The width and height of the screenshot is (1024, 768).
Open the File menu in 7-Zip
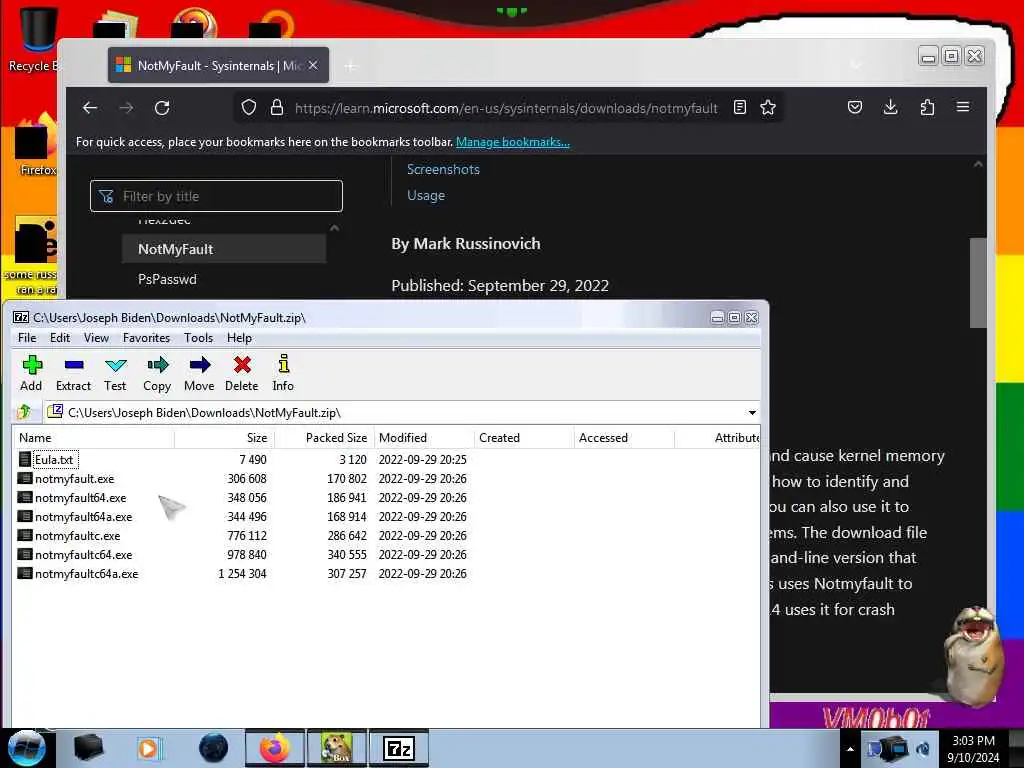[x=27, y=338]
